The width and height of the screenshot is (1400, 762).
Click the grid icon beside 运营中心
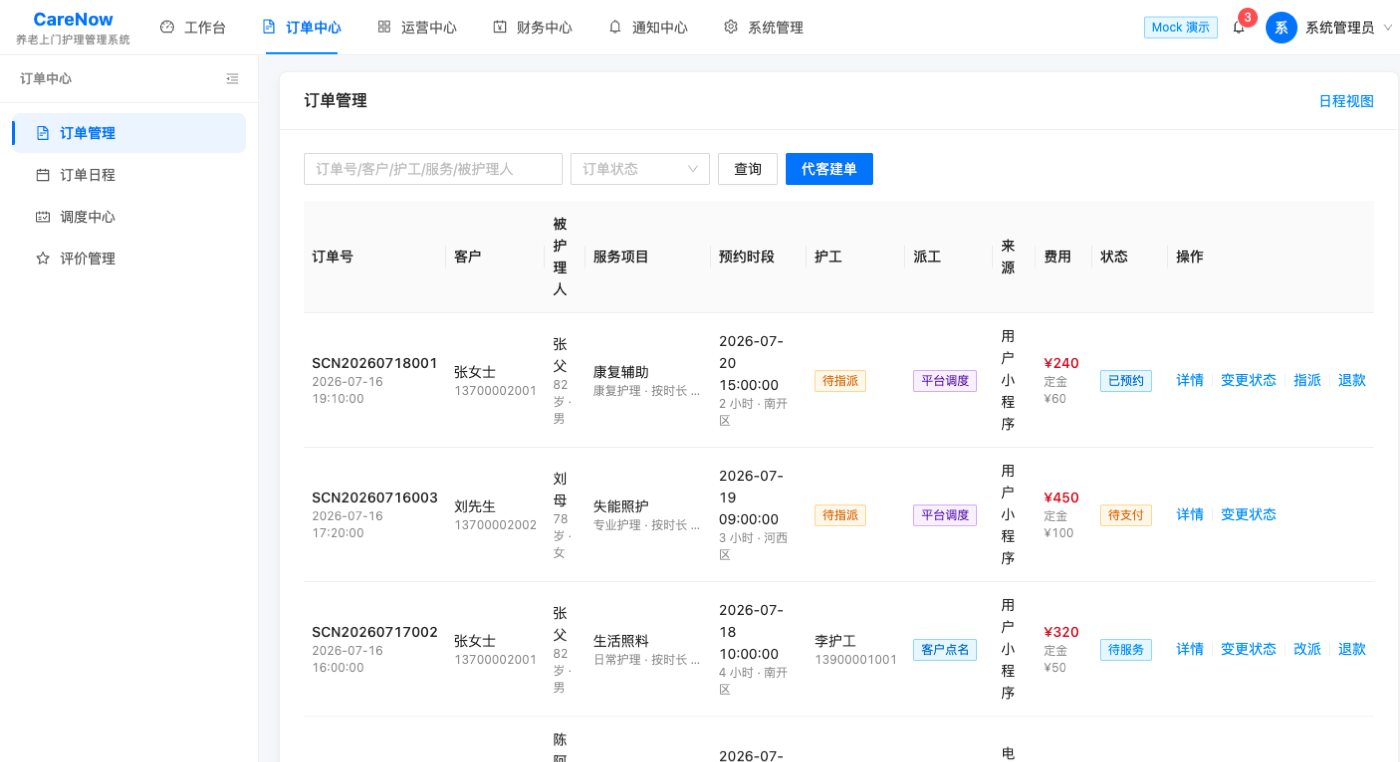[x=384, y=27]
